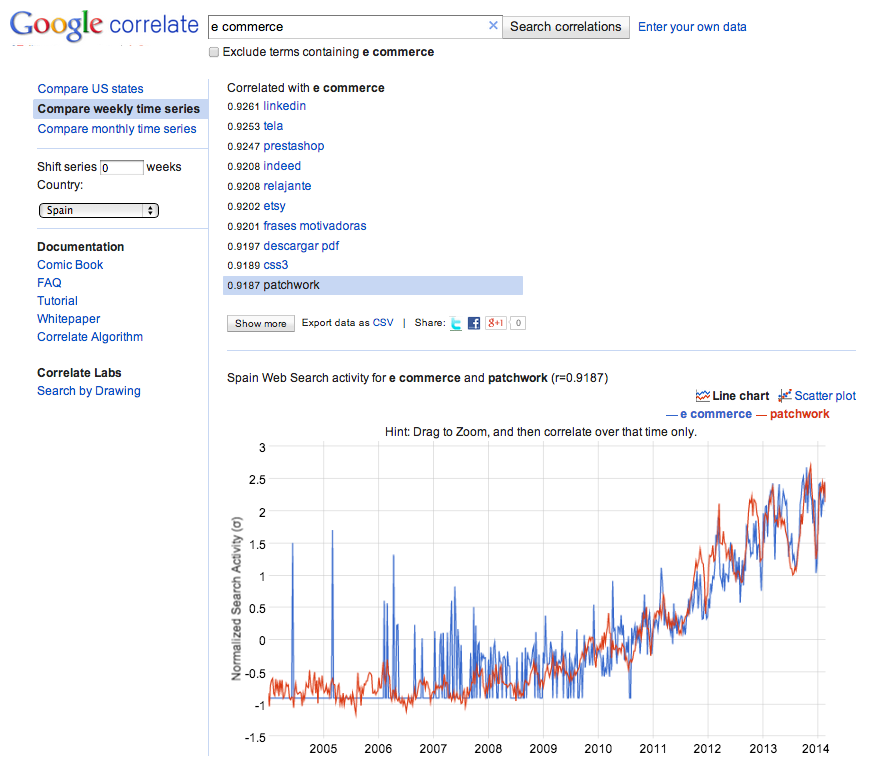Open Enter your own data link

[692, 27]
